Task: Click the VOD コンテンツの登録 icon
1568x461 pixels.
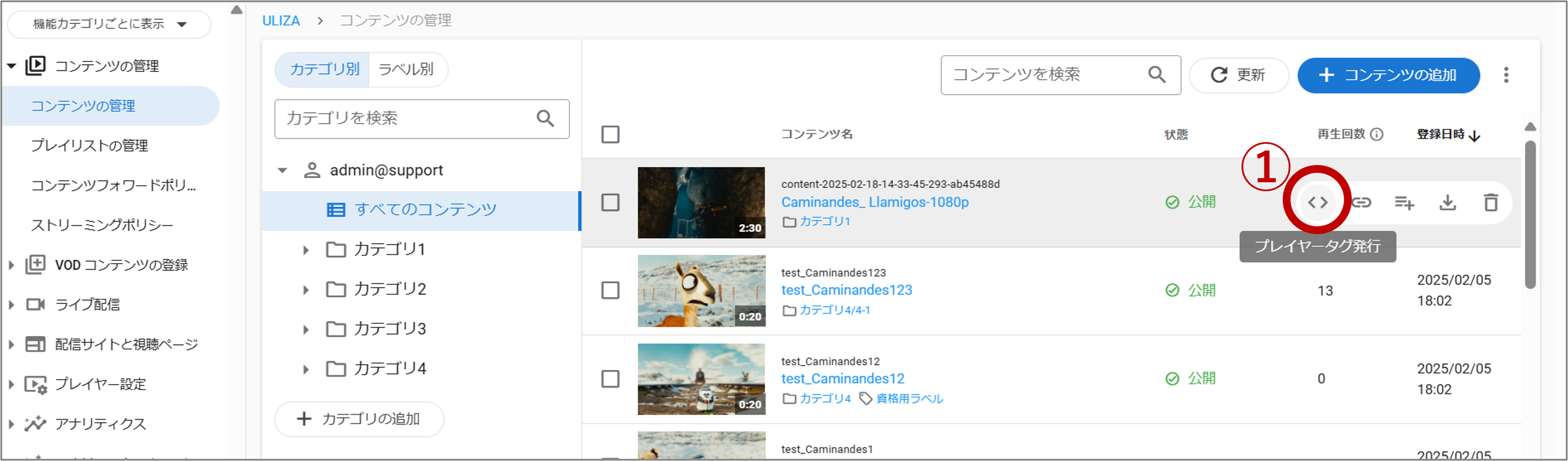Action: (x=35, y=264)
